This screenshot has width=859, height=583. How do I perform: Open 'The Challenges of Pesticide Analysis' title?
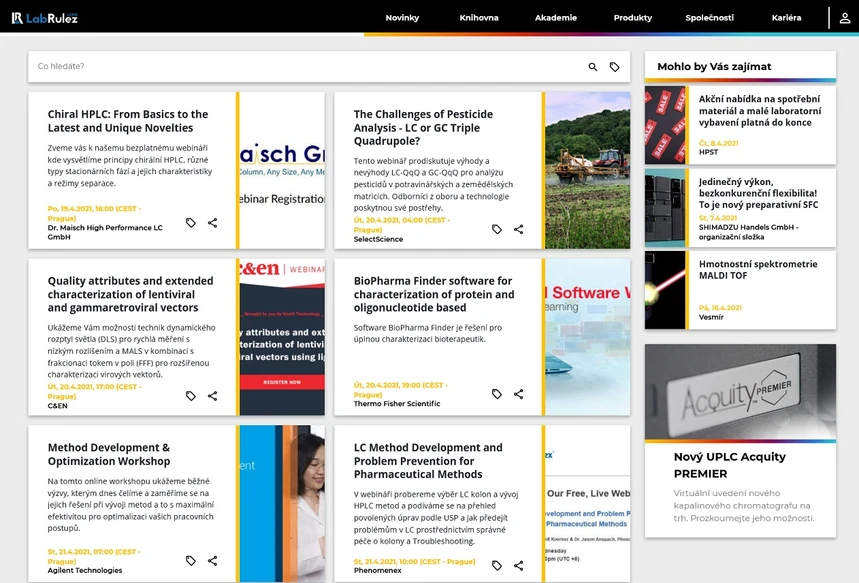pos(423,128)
